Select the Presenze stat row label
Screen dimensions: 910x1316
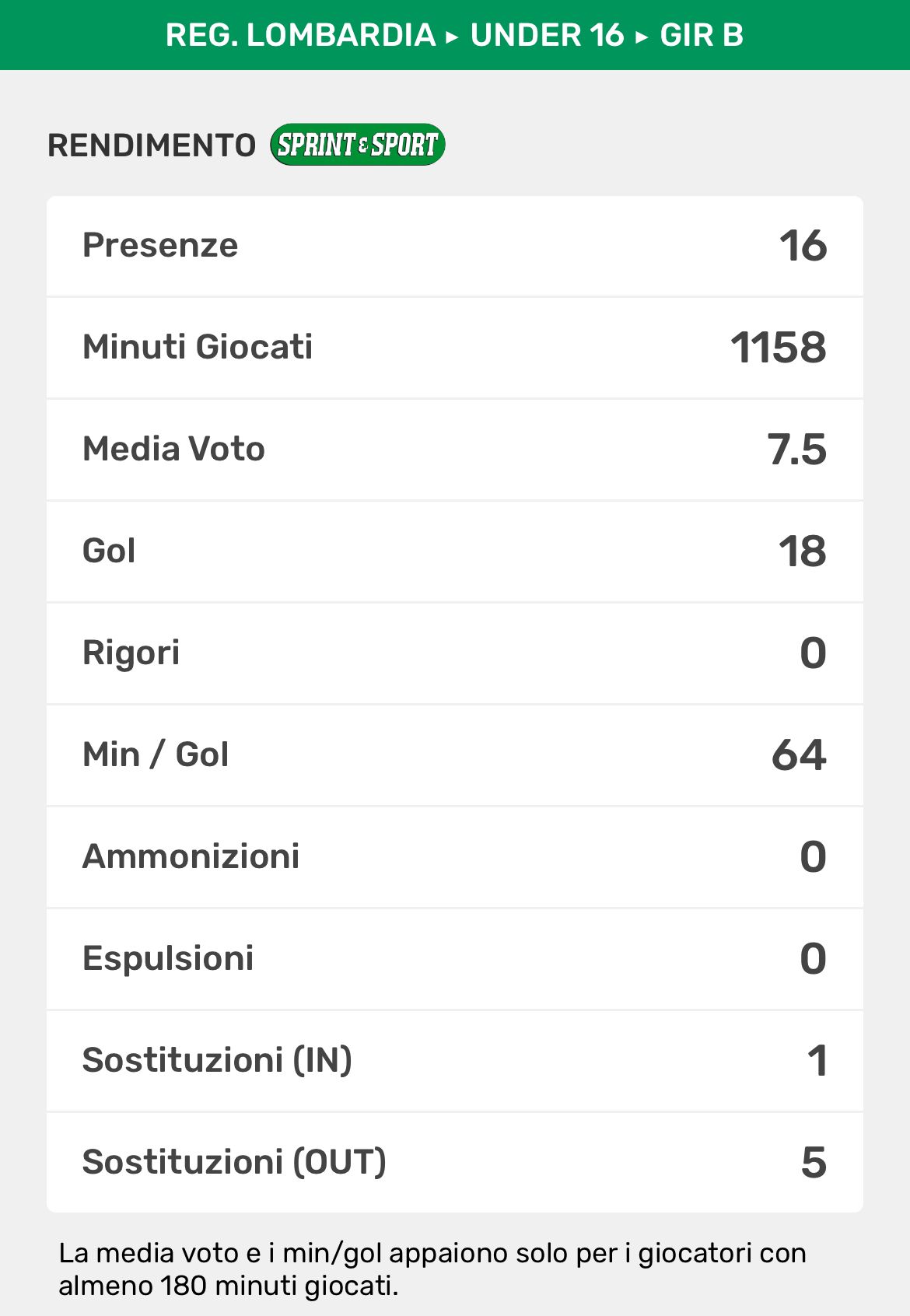160,246
